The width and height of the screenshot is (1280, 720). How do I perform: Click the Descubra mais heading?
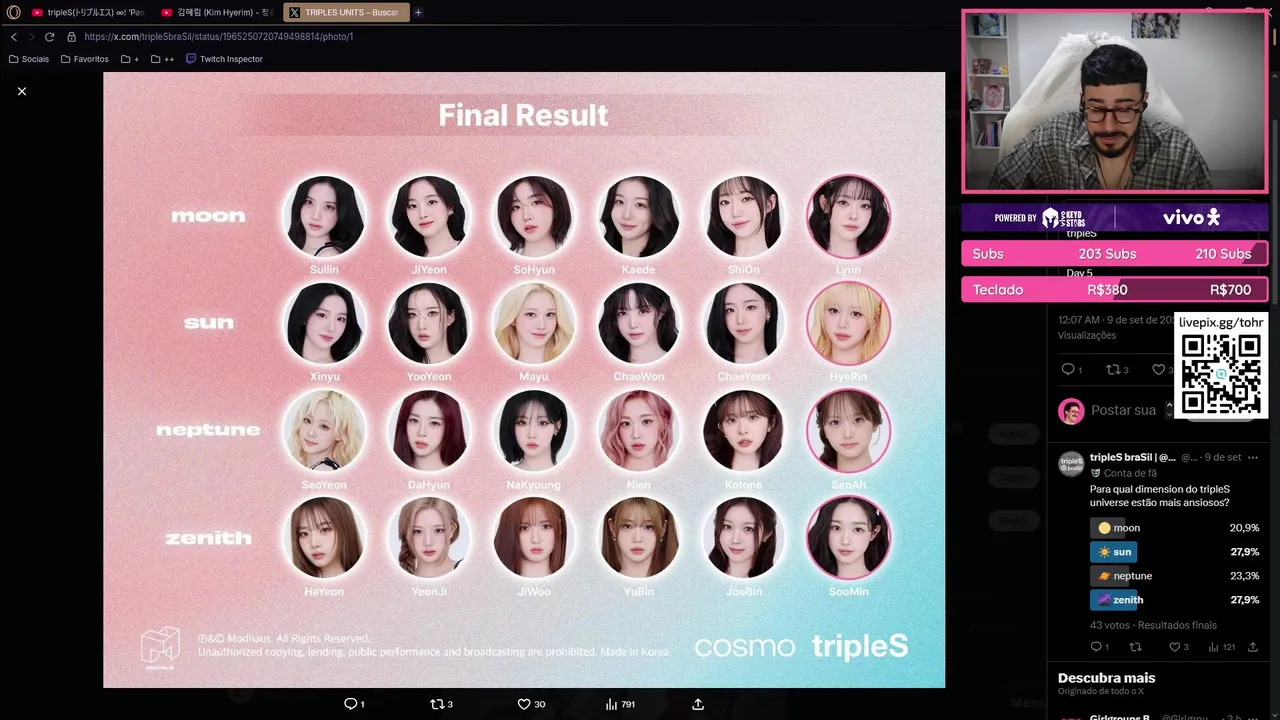click(1106, 678)
